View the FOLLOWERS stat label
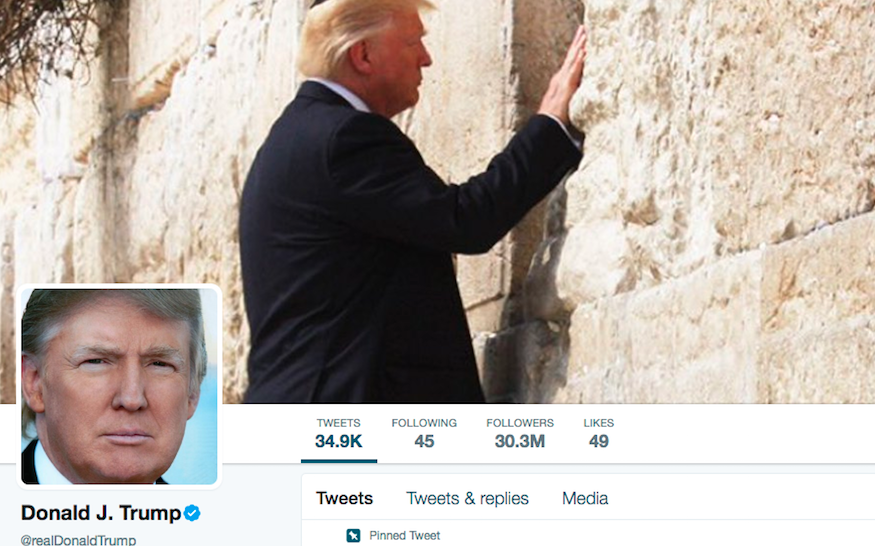 click(520, 423)
